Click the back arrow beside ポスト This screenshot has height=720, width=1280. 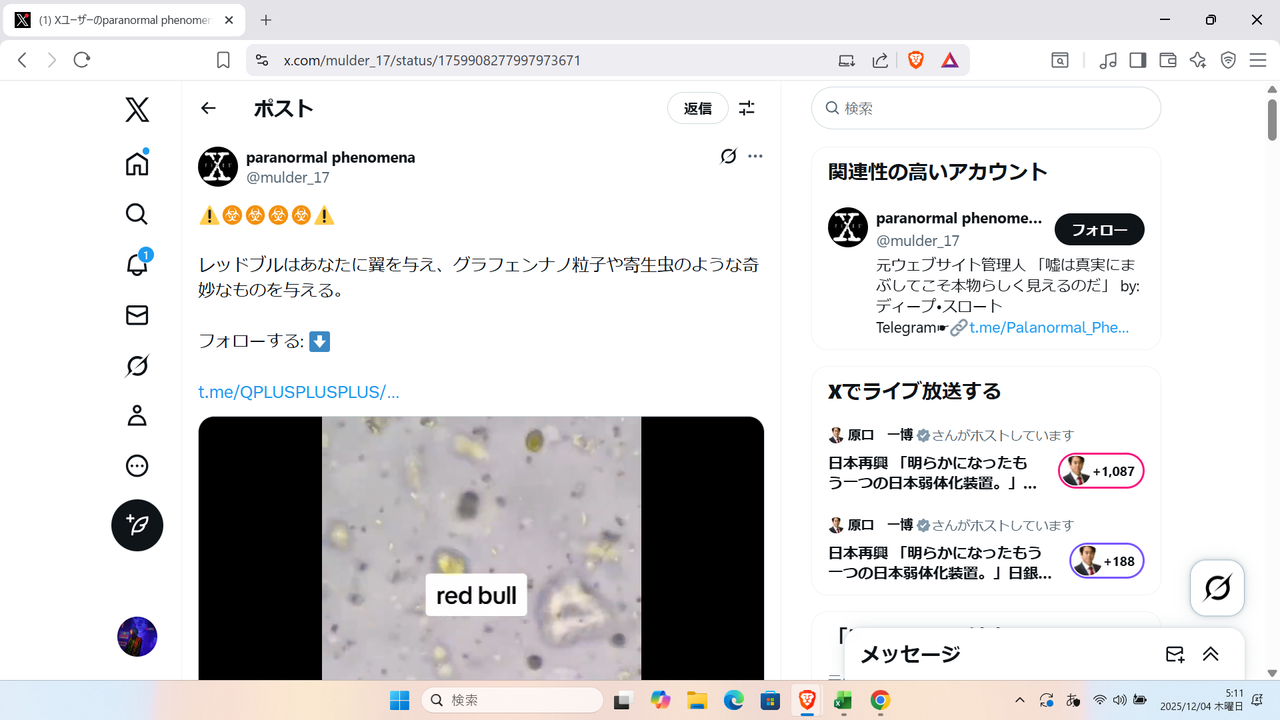click(208, 108)
